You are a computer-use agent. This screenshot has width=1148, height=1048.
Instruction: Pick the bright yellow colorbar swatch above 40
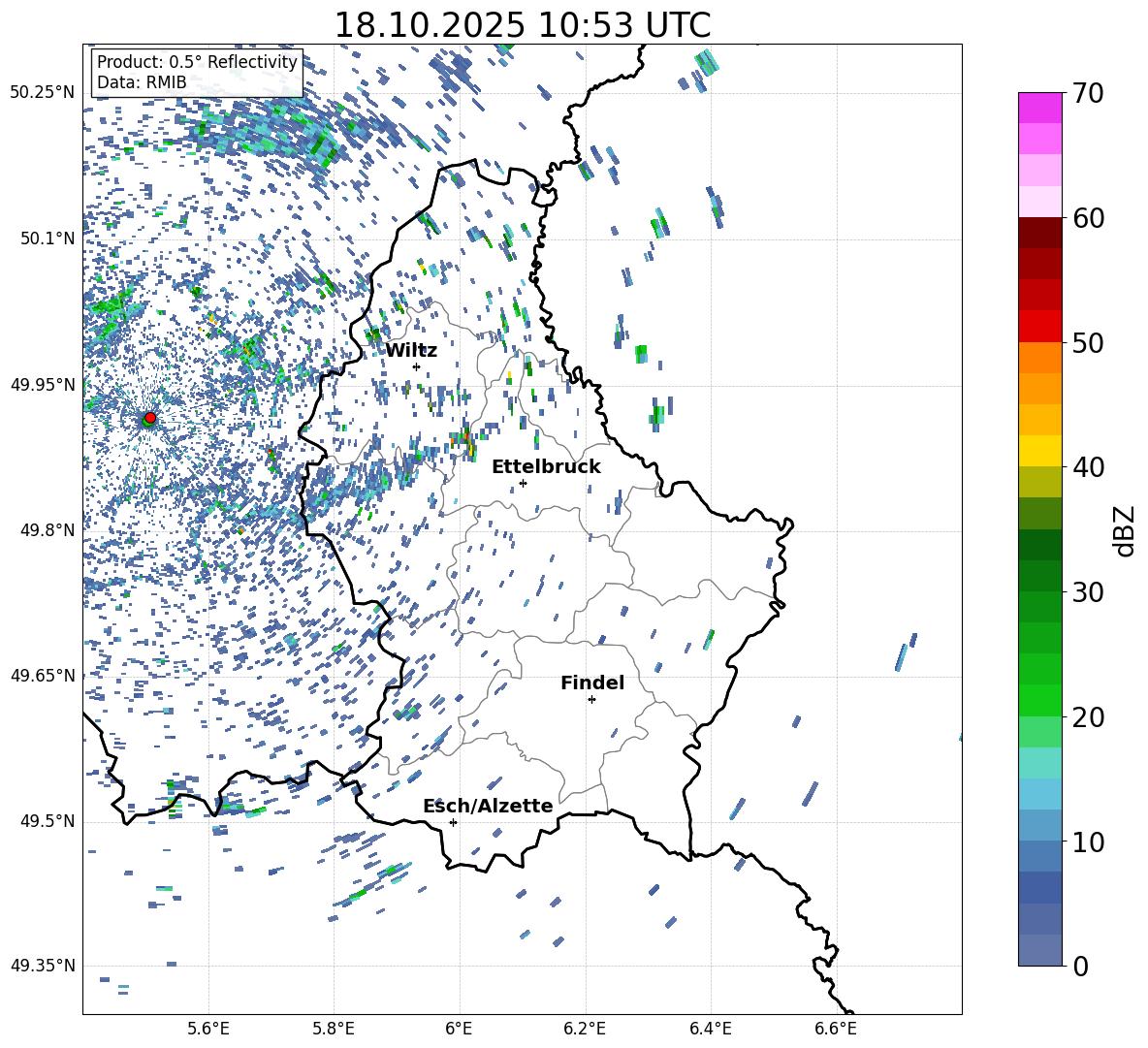click(1040, 451)
